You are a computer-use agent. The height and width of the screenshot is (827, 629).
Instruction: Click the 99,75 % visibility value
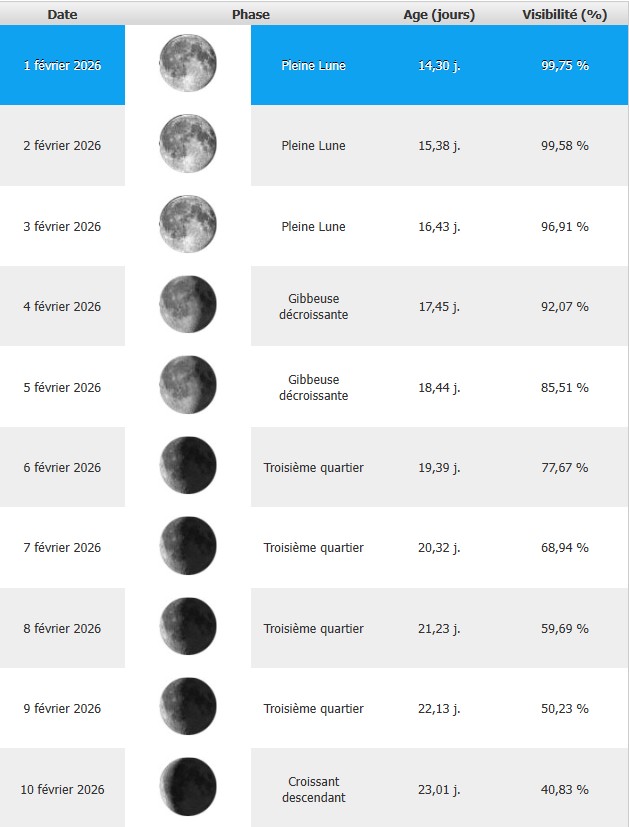(565, 65)
